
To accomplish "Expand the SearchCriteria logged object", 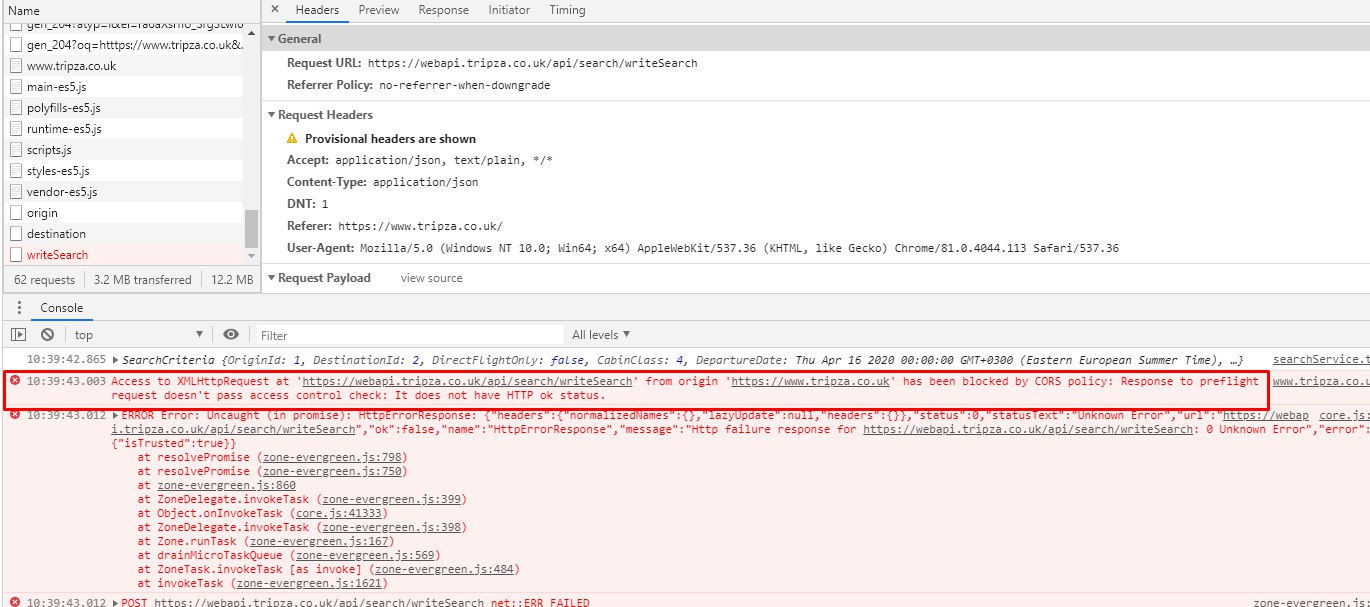I will click(x=117, y=360).
